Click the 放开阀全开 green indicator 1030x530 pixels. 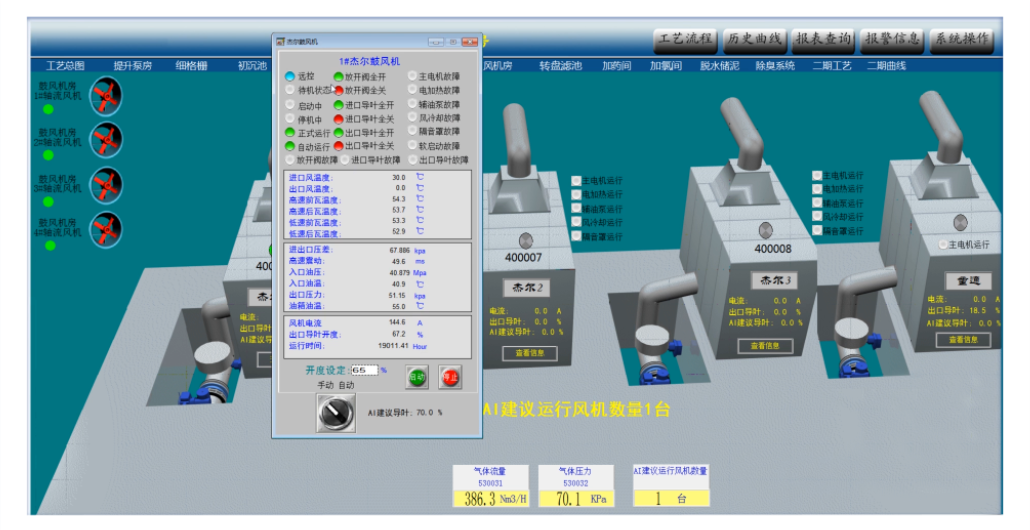[338, 77]
